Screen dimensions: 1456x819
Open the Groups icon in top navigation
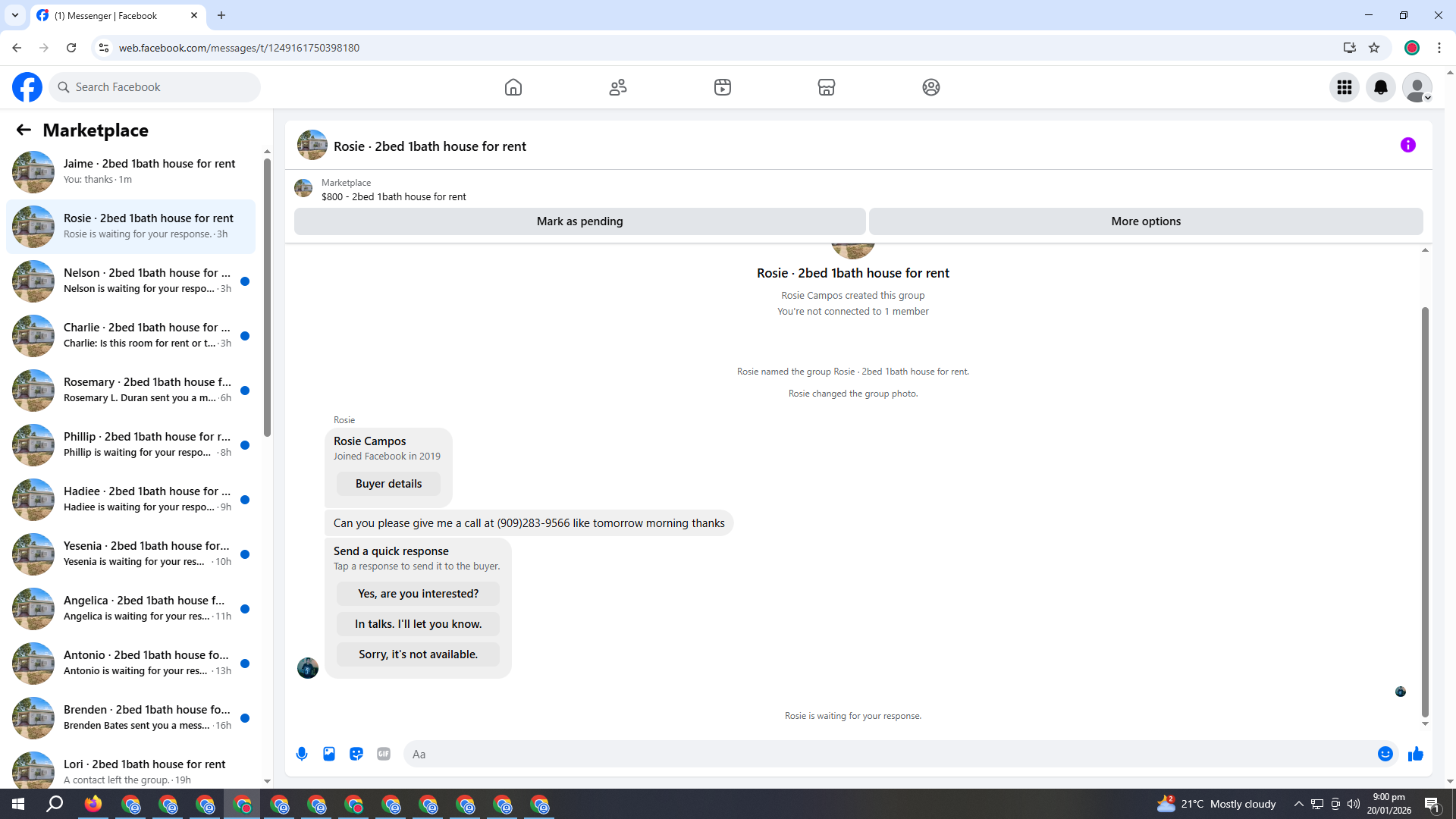coord(931,87)
